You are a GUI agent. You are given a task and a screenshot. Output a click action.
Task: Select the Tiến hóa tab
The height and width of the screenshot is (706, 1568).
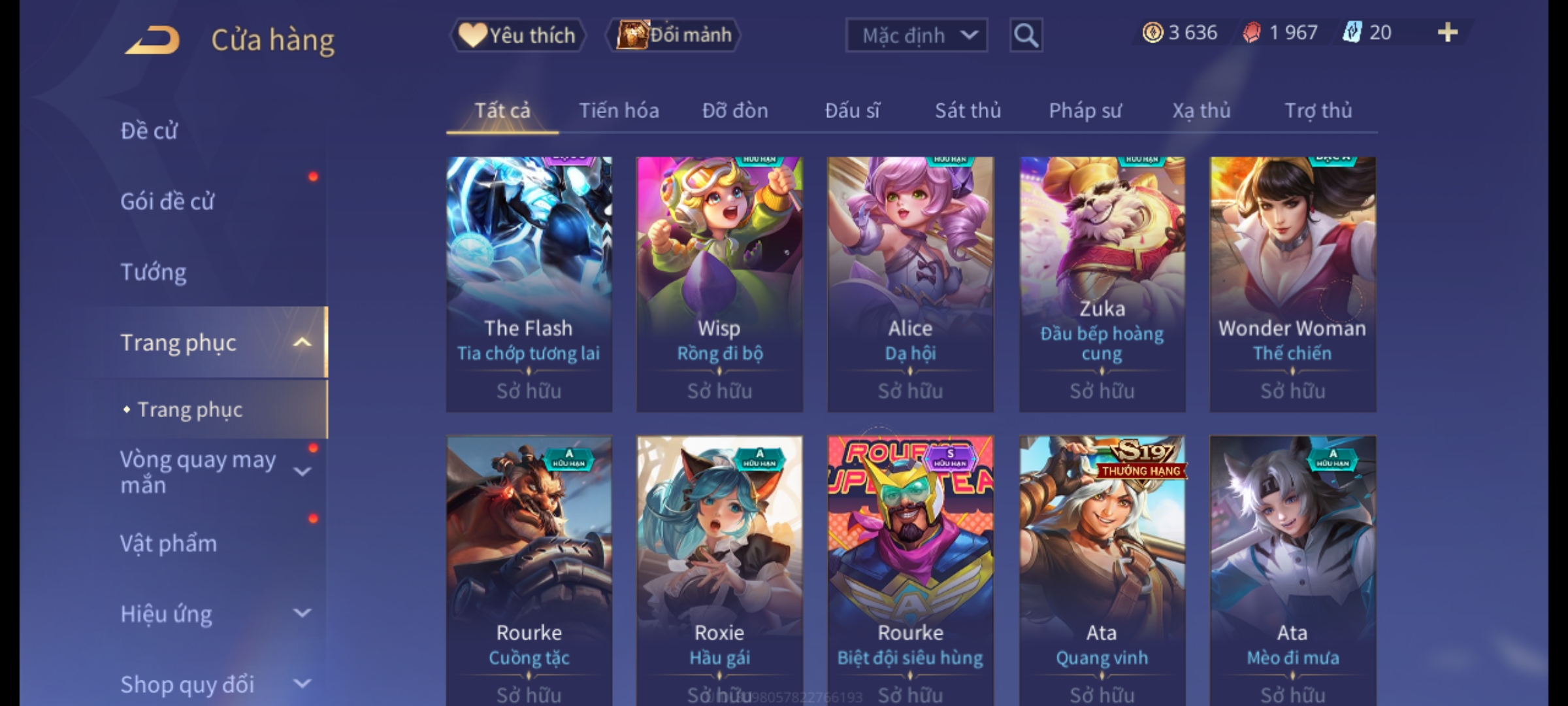[x=619, y=110]
